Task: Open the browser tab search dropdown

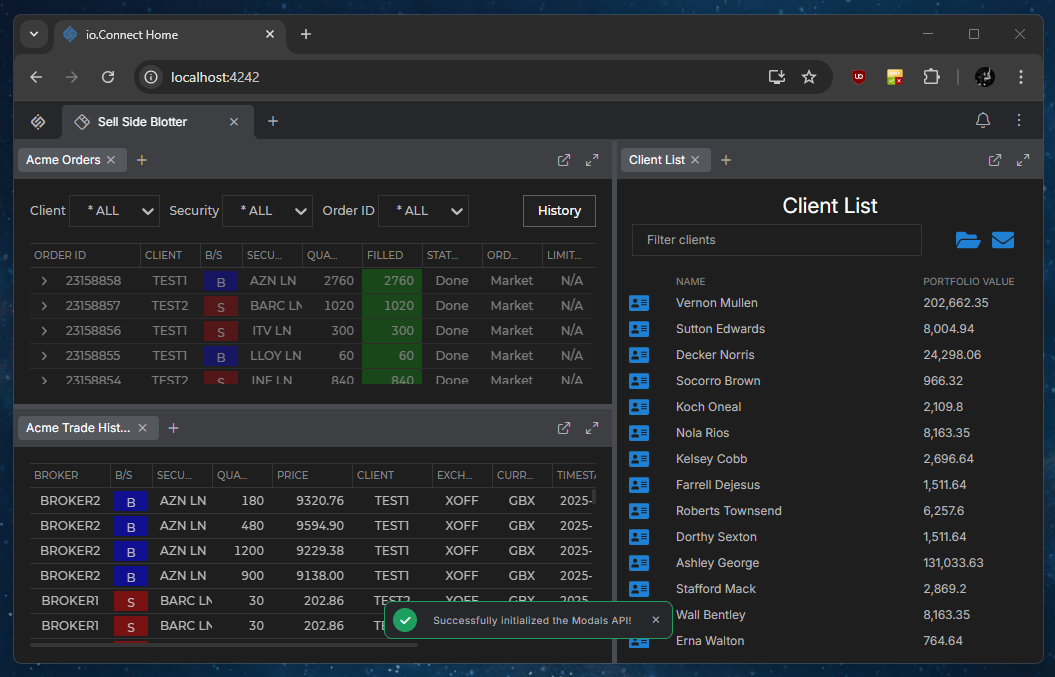Action: (34, 34)
